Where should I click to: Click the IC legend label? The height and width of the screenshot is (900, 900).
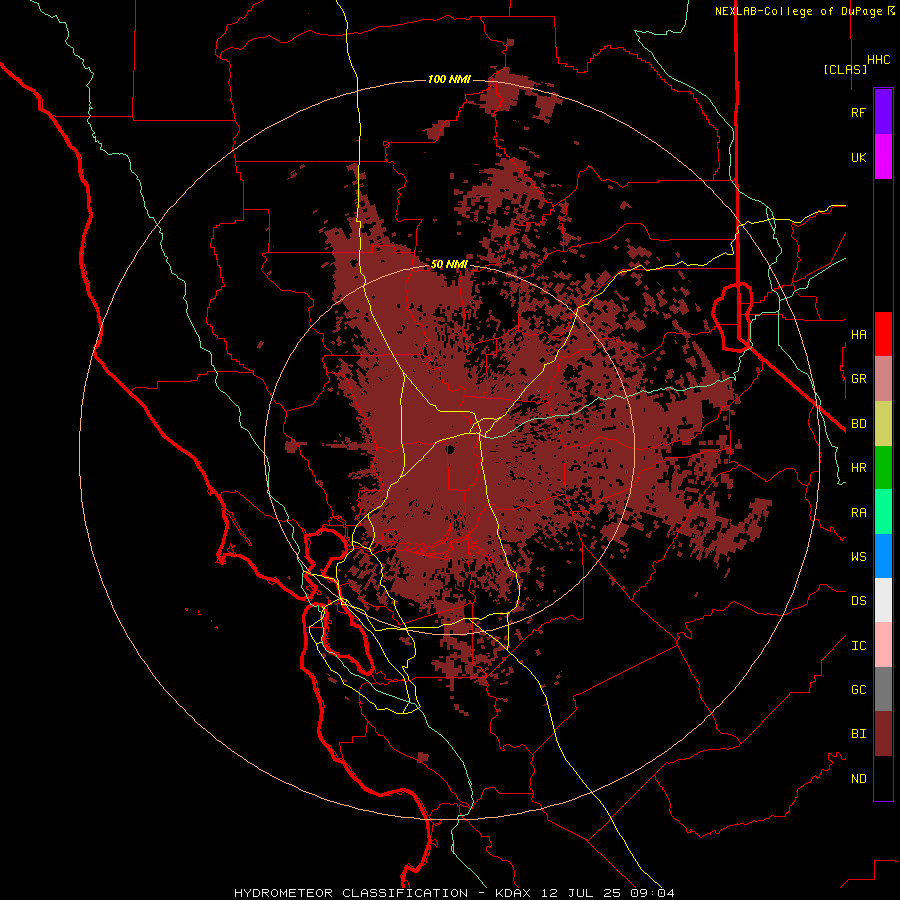(858, 646)
